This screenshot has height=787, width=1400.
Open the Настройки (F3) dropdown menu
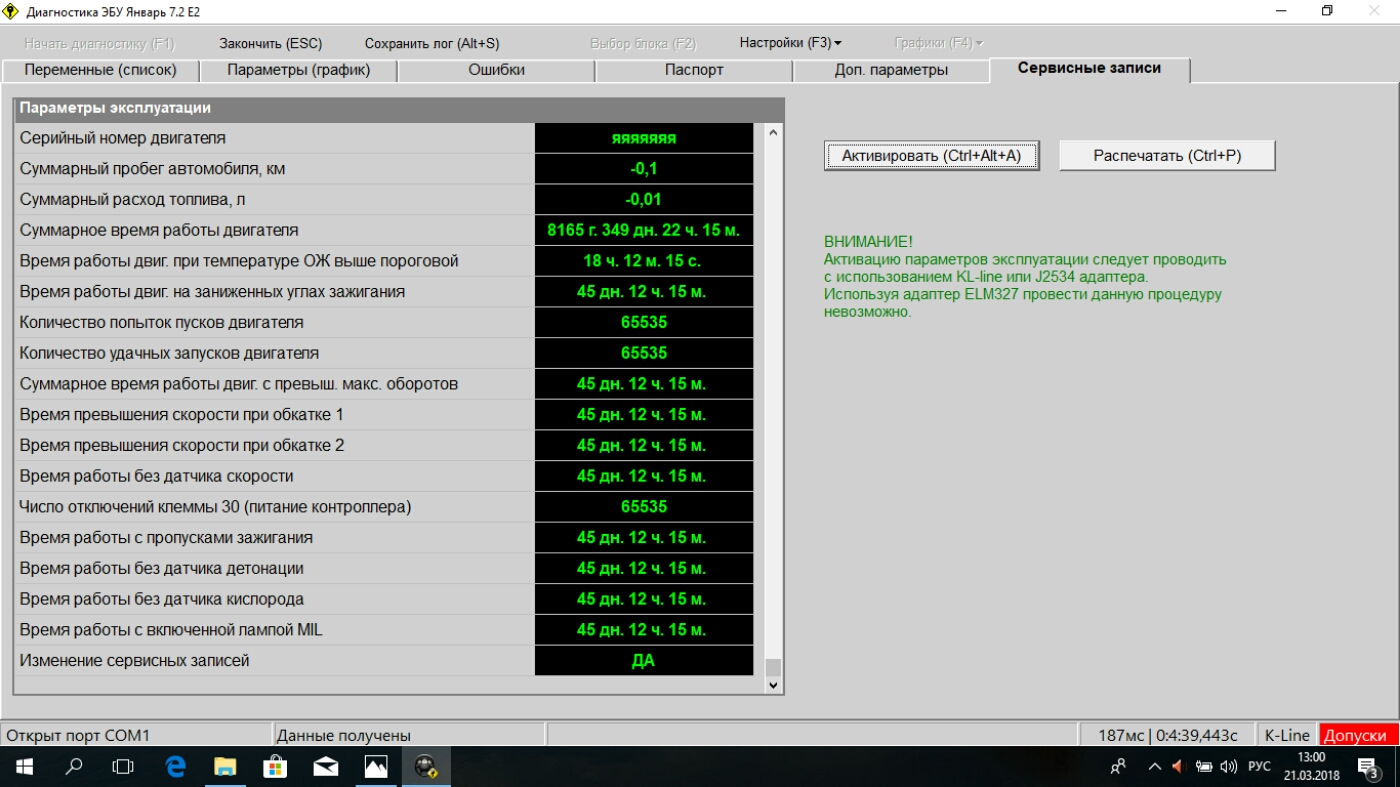coord(790,43)
